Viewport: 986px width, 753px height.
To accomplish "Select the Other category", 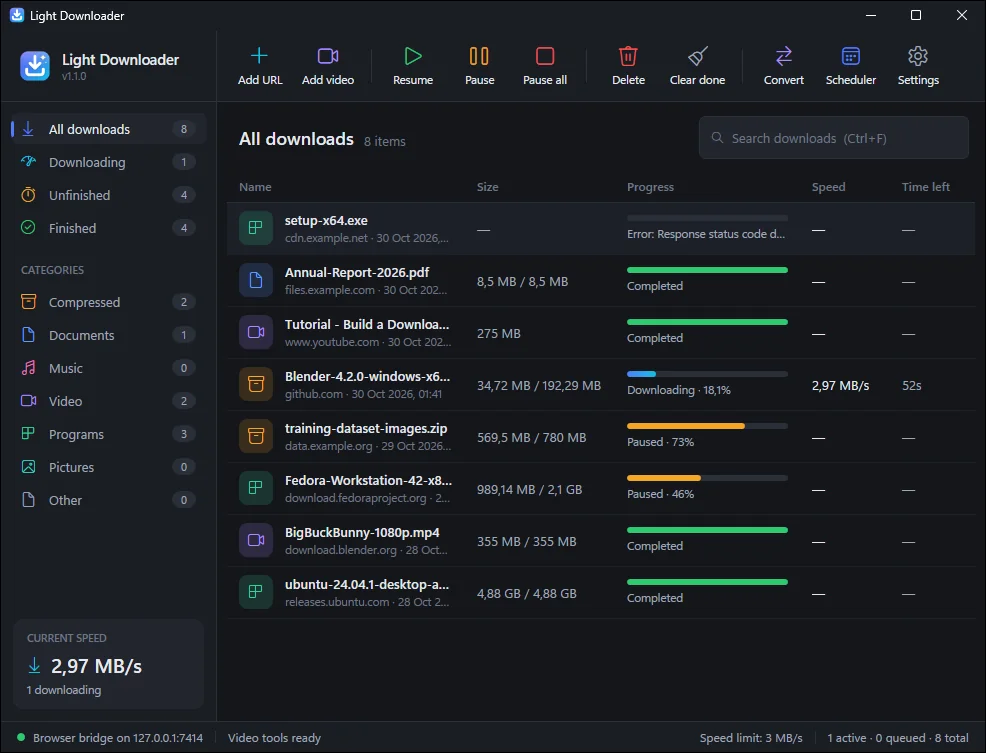I will (109, 500).
